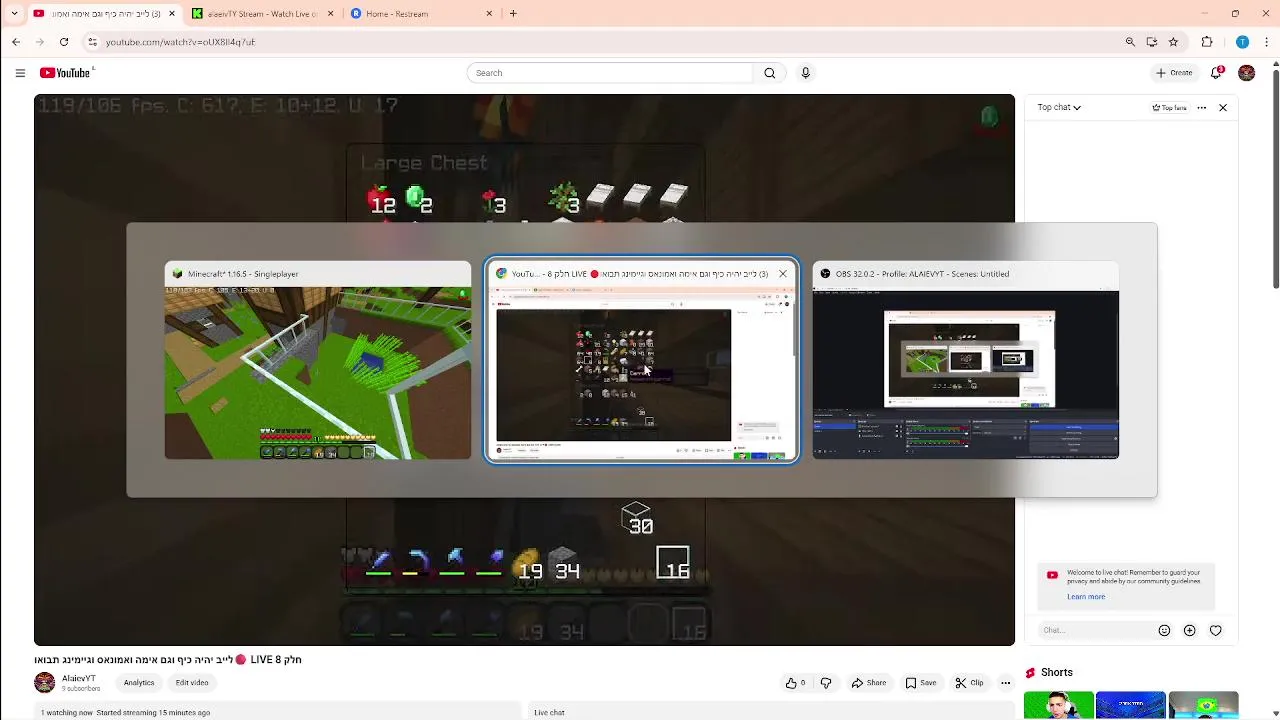Click the video title text
The image size is (1280, 720).
168,660
